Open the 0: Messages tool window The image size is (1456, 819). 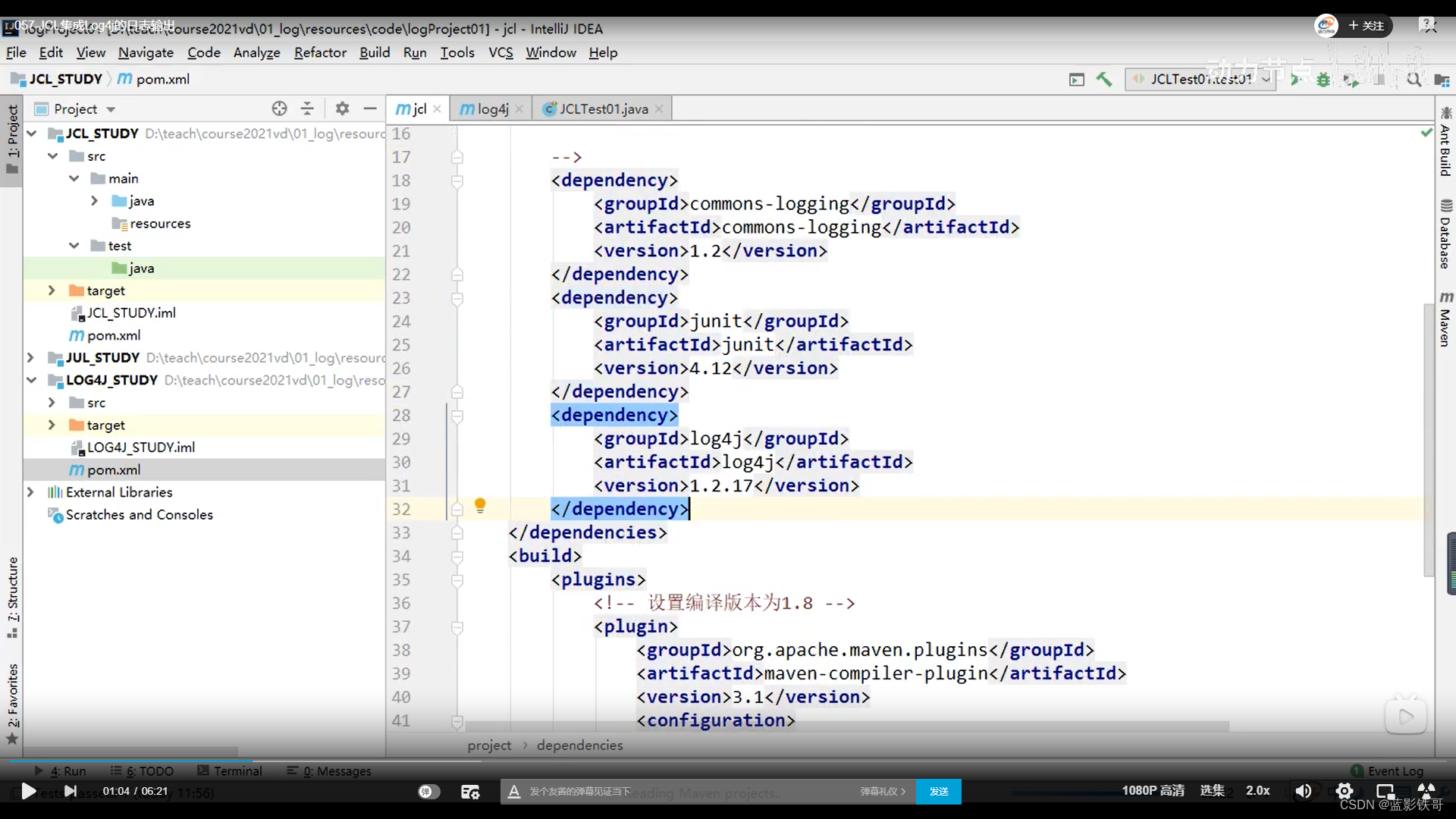click(329, 770)
